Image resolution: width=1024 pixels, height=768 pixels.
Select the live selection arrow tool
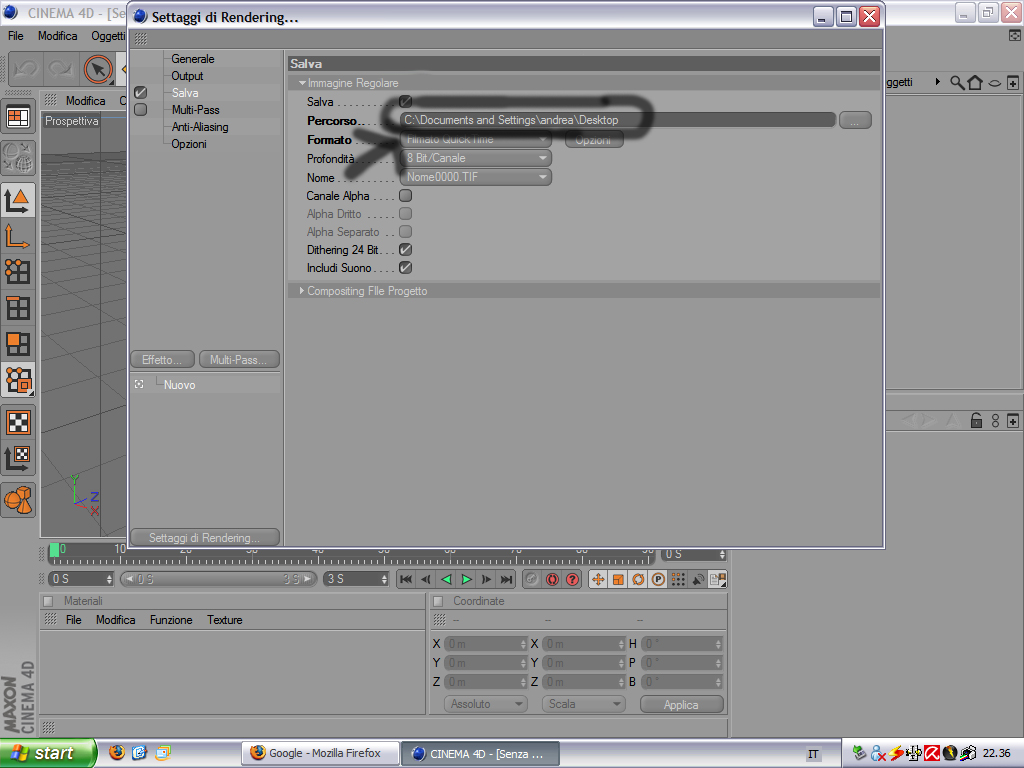coord(98,69)
